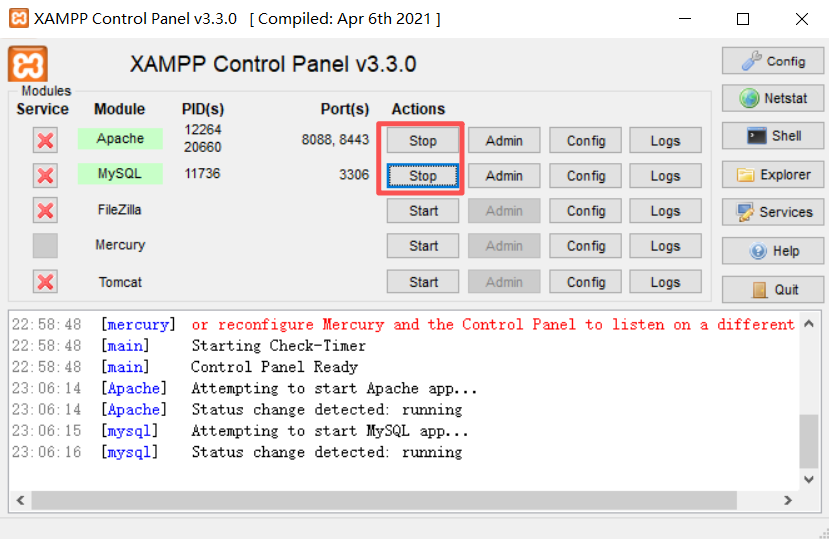This screenshot has width=829, height=539.
Task: Open the Apache Admin page
Action: (x=504, y=141)
